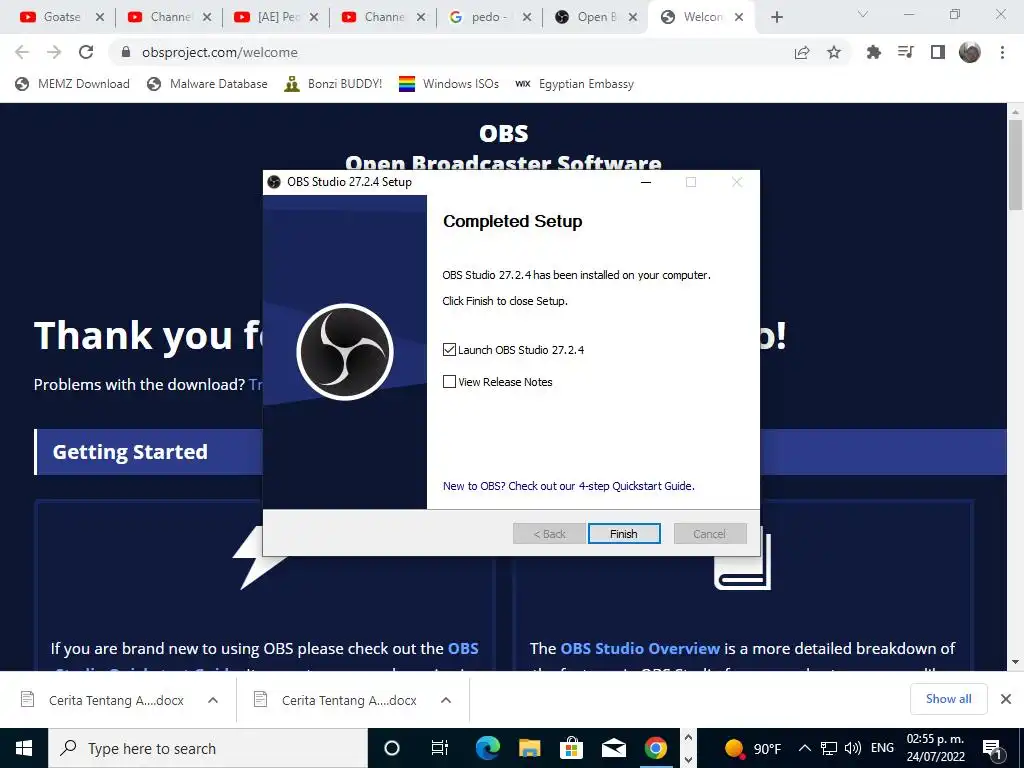The width and height of the screenshot is (1024, 768).
Task: Open the Extensions puzzle icon
Action: tap(873, 52)
